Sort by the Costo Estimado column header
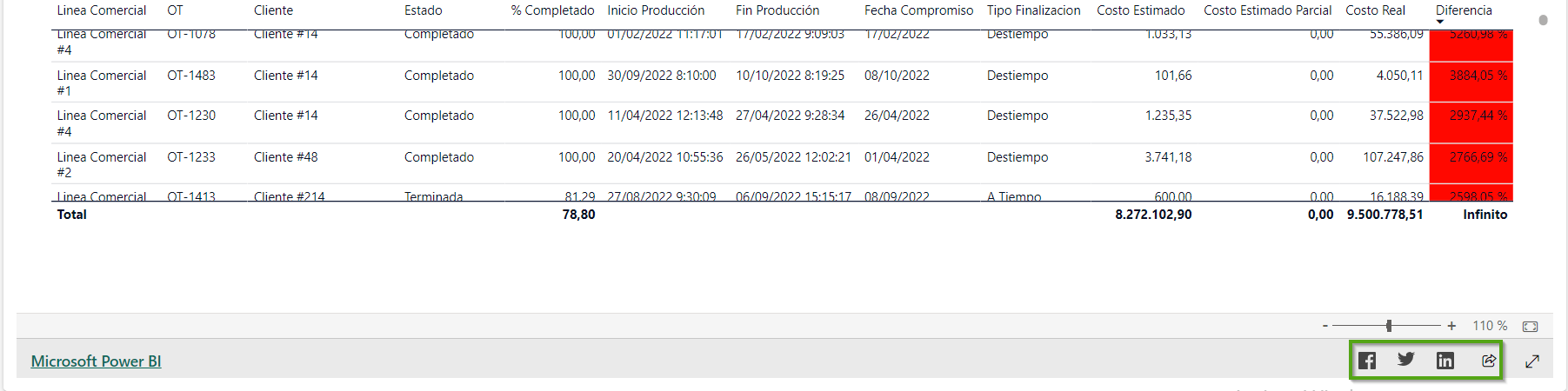1568x391 pixels. [x=1140, y=10]
